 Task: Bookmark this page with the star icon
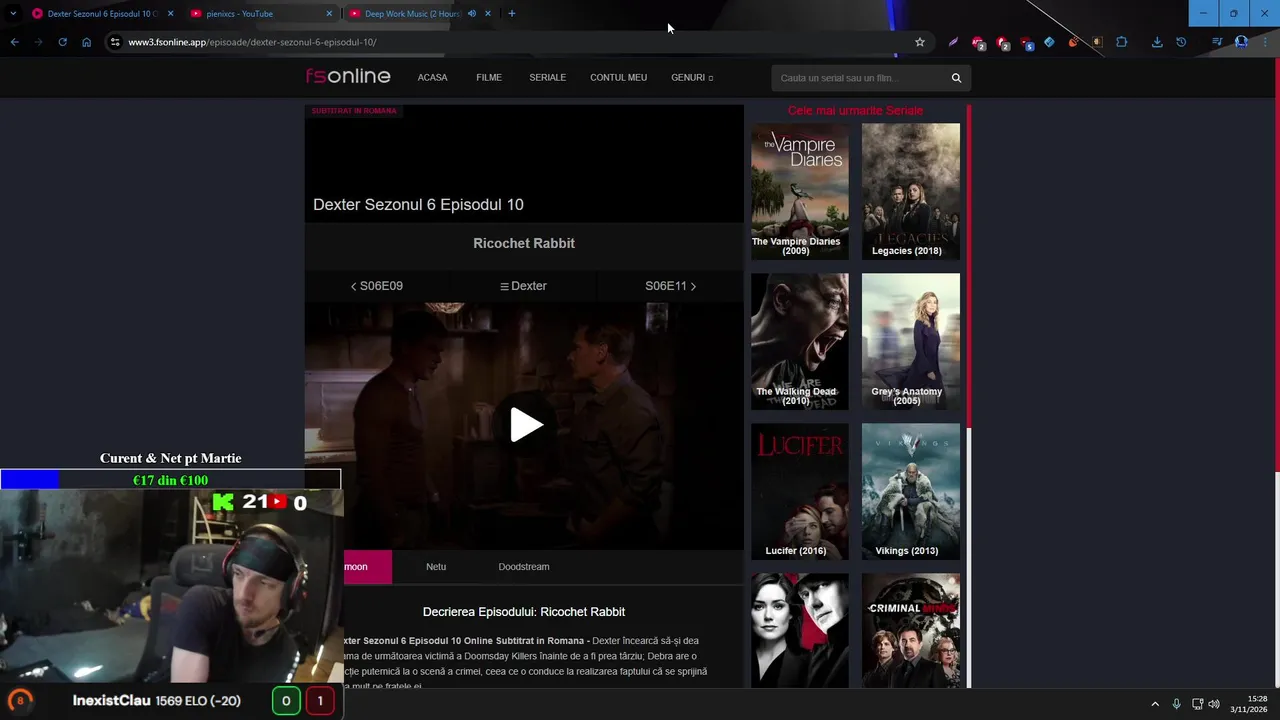click(x=920, y=42)
